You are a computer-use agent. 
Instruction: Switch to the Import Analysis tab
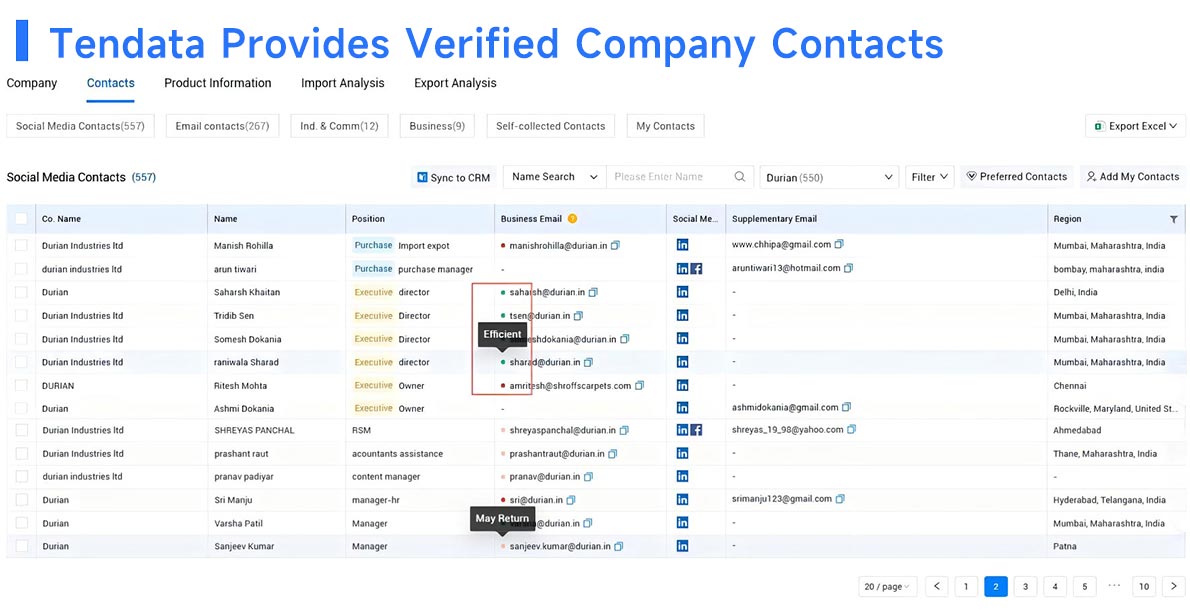click(x=342, y=83)
